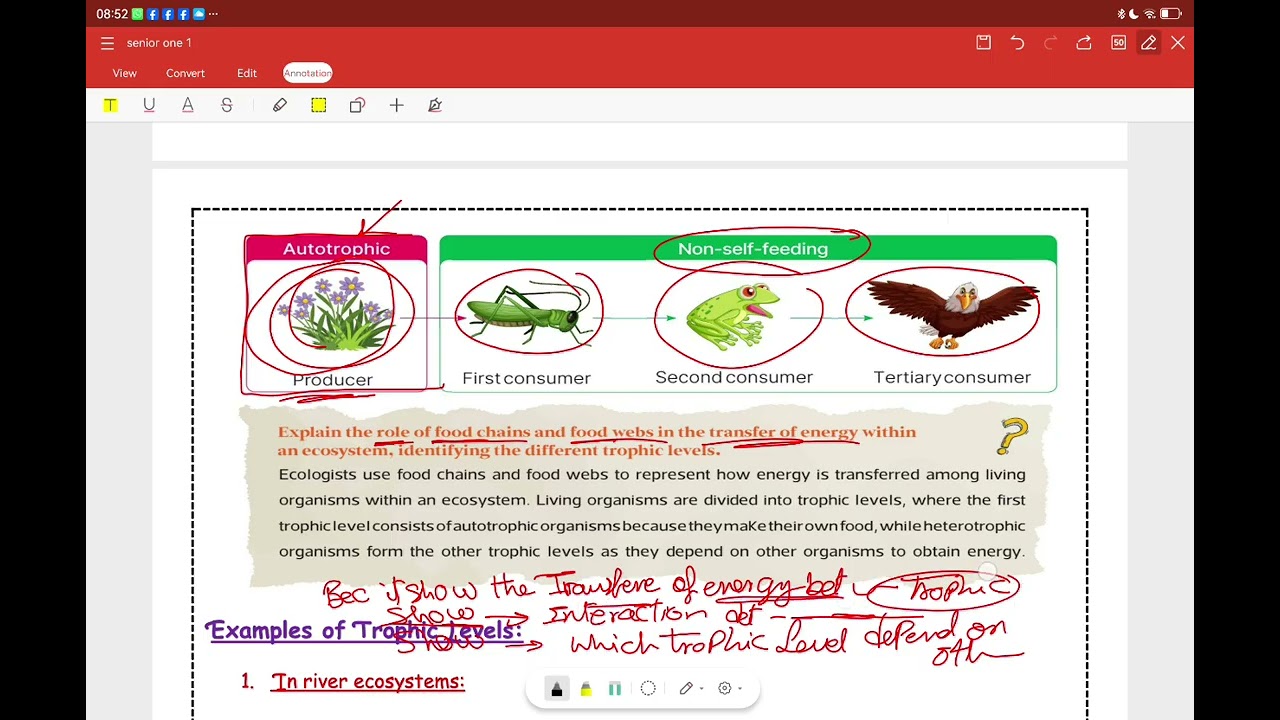Close the document with the X
Viewport: 1280px width, 720px height.
tap(1178, 43)
